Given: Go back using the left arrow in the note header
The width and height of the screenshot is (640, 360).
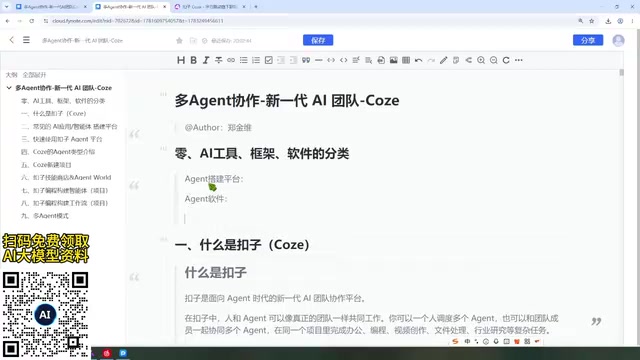Looking at the screenshot, I should 11,40.
